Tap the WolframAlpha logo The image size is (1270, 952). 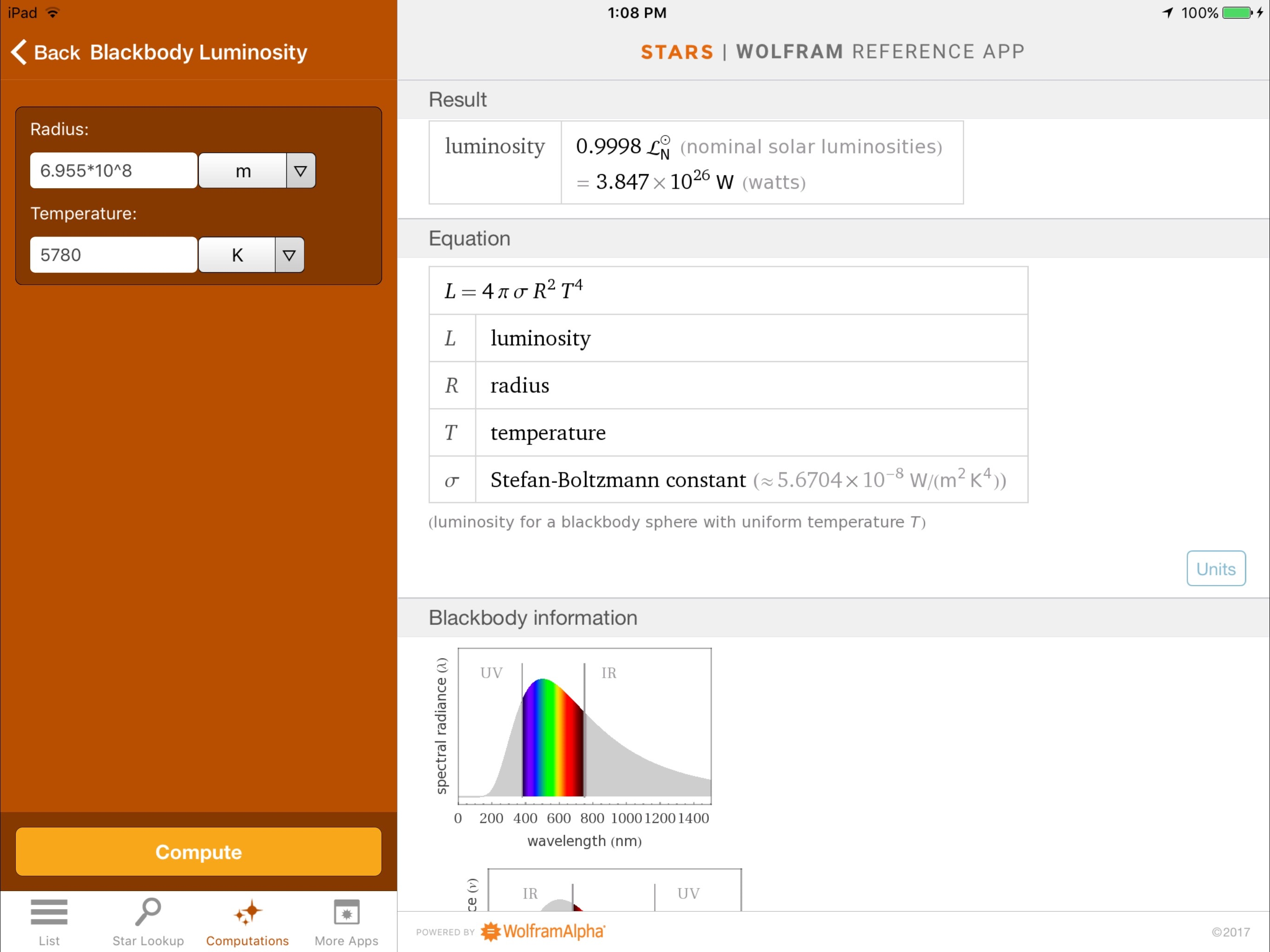[542, 932]
